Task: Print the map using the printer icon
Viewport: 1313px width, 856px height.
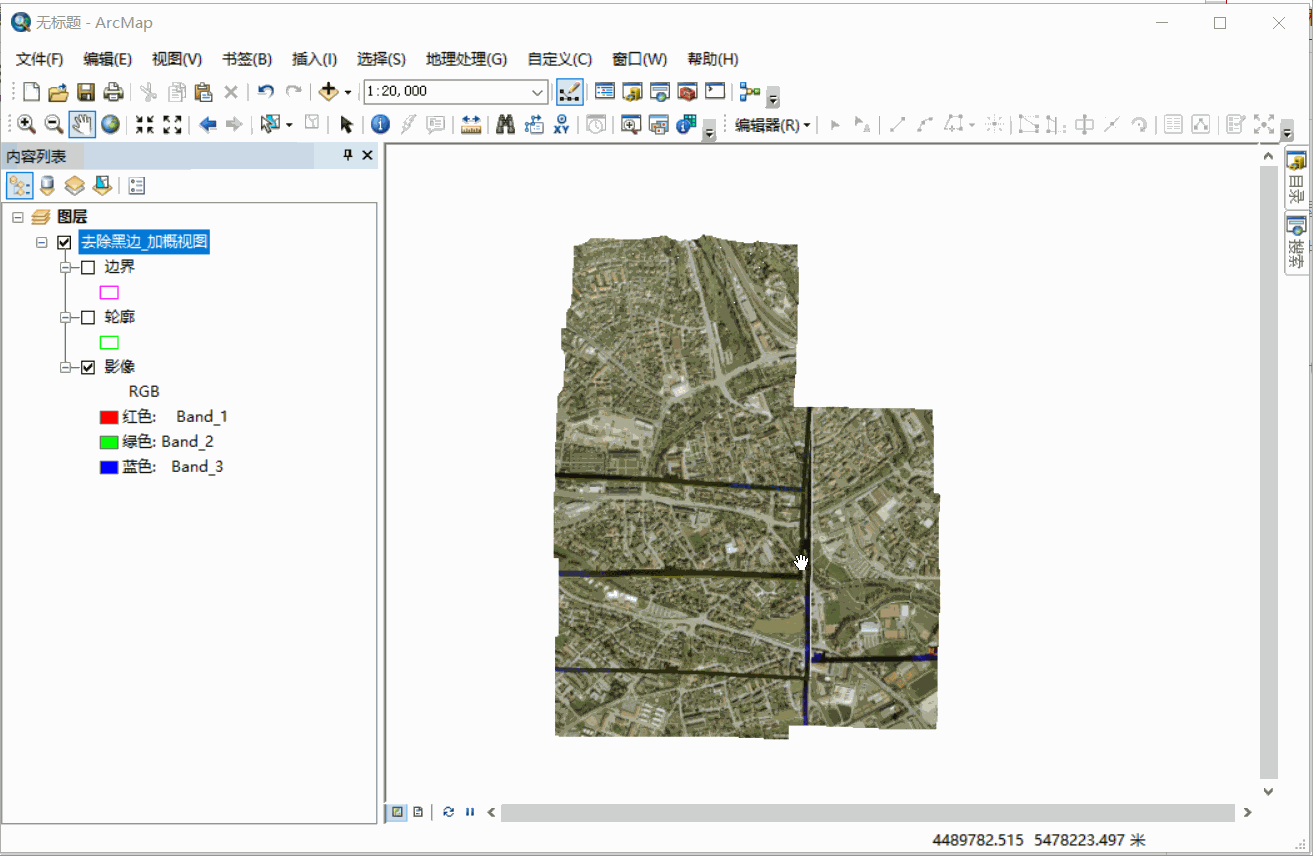Action: point(113,92)
